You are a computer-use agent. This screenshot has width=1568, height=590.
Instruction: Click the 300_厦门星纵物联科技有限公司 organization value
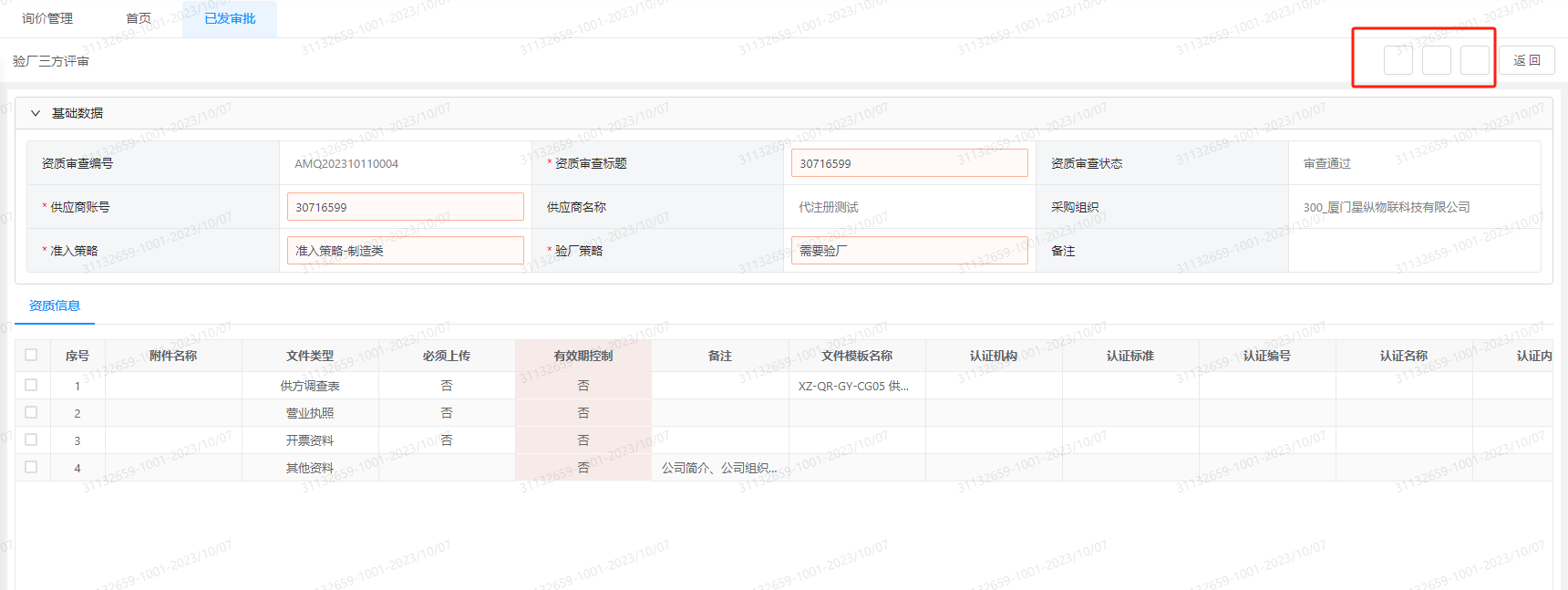(x=1387, y=207)
